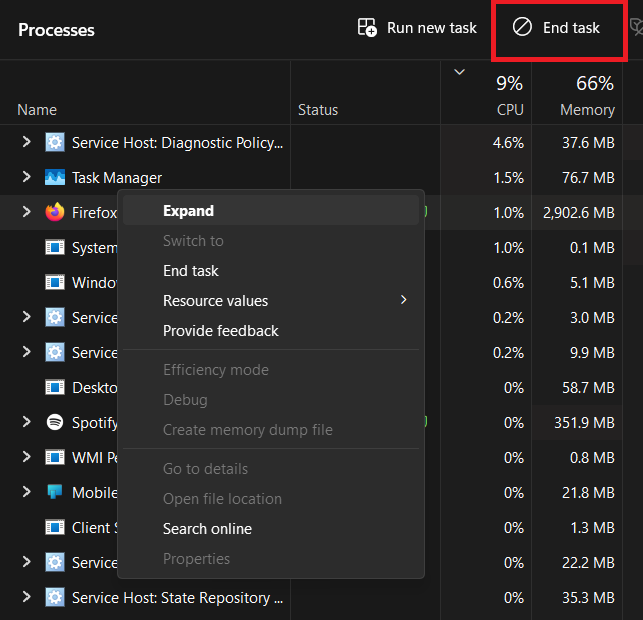This screenshot has height=620, width=643.
Task: Expand the Task Manager process row
Action: coord(27,177)
